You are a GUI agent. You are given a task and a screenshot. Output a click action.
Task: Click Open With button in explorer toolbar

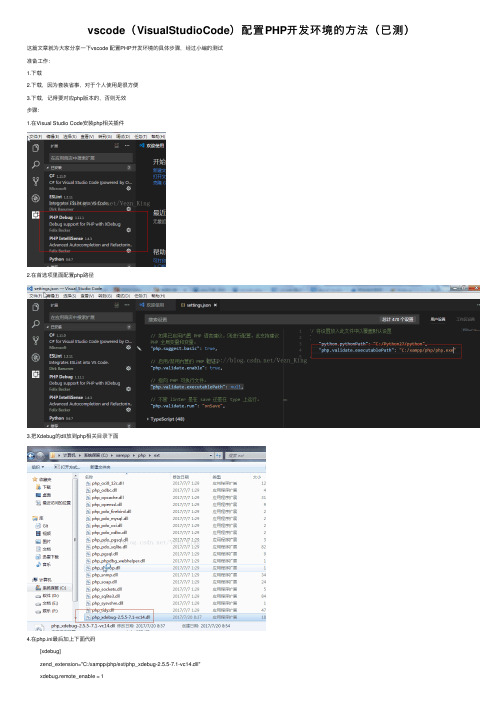(x=66, y=467)
